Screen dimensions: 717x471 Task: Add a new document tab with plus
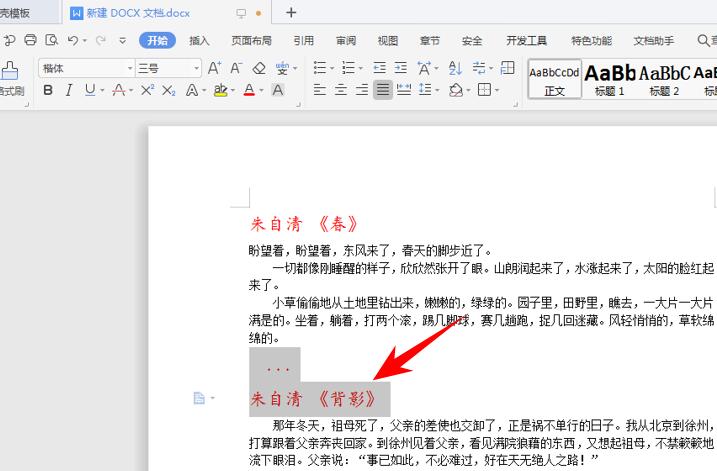(x=291, y=13)
